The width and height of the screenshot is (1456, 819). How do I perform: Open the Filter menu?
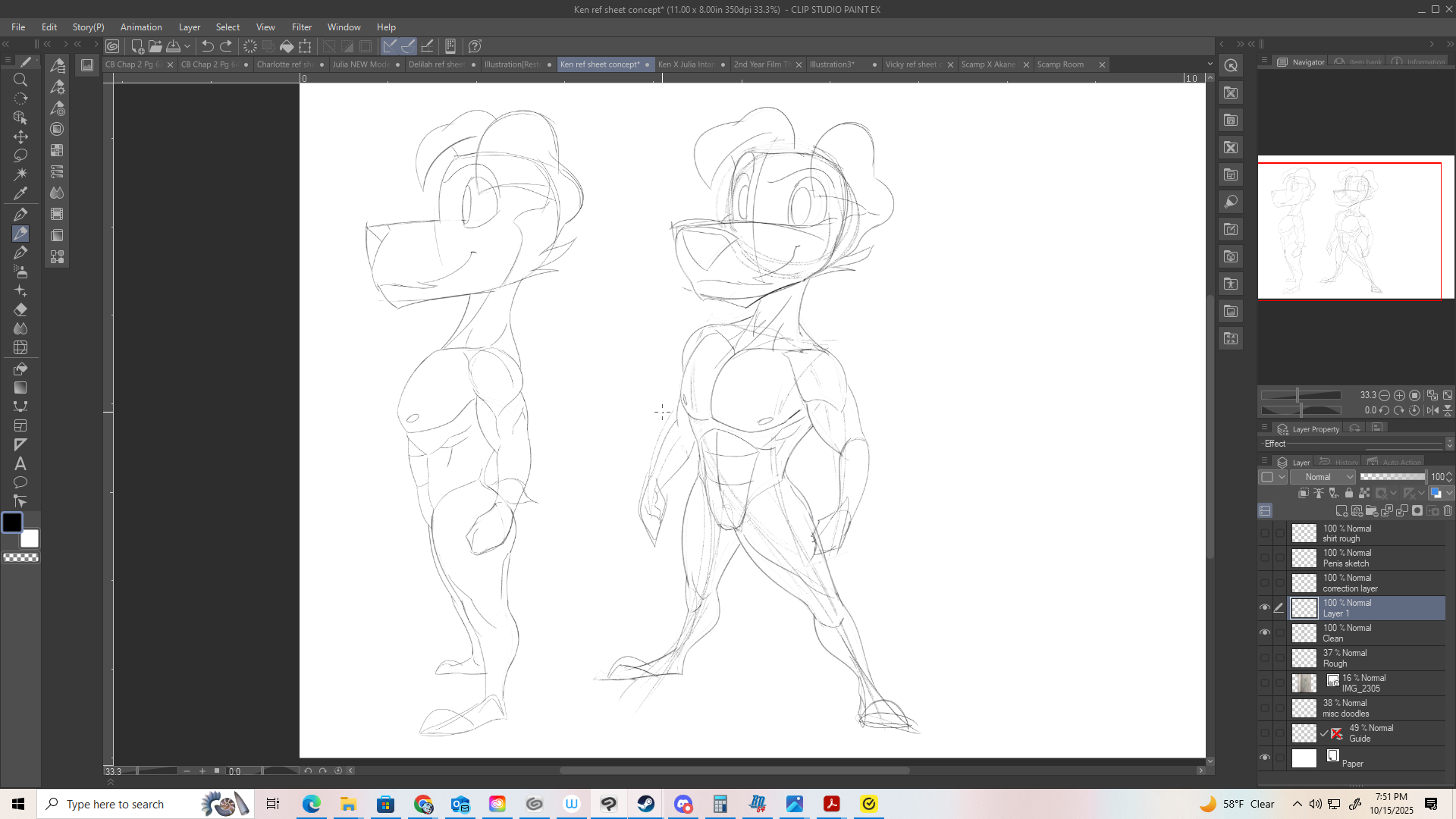[x=301, y=27]
